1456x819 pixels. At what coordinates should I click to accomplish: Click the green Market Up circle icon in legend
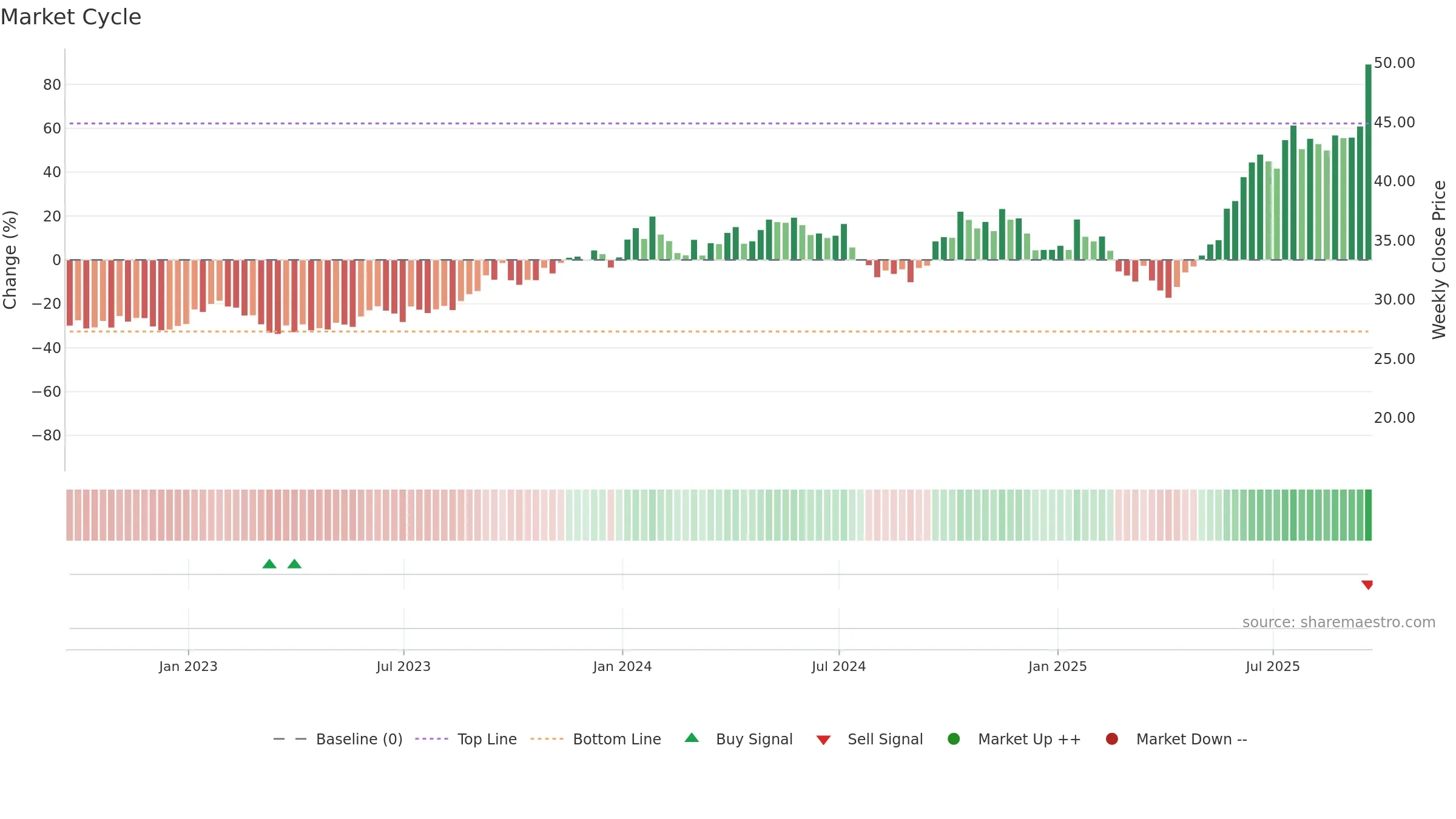coord(954,739)
